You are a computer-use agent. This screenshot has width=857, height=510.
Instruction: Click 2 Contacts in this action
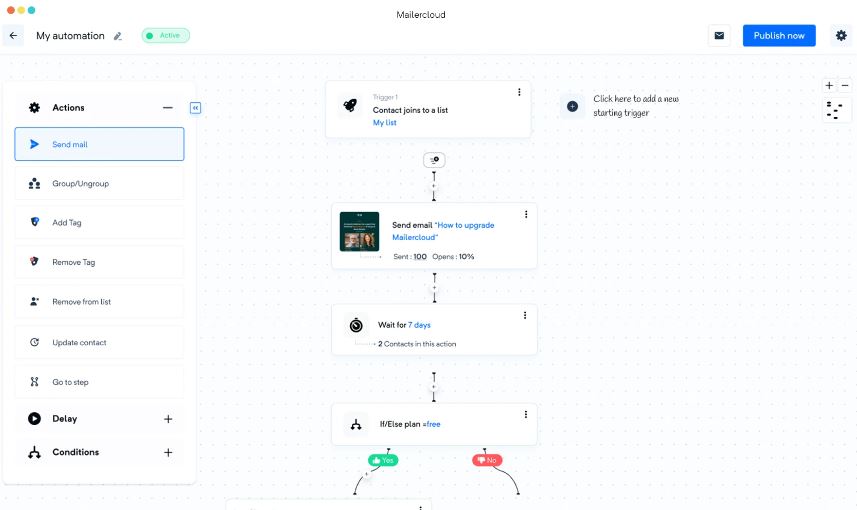click(417, 344)
